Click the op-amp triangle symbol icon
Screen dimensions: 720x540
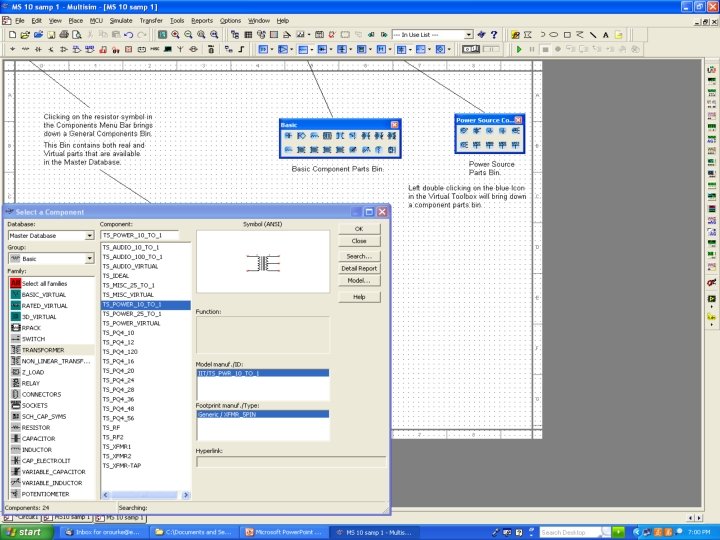(64, 49)
